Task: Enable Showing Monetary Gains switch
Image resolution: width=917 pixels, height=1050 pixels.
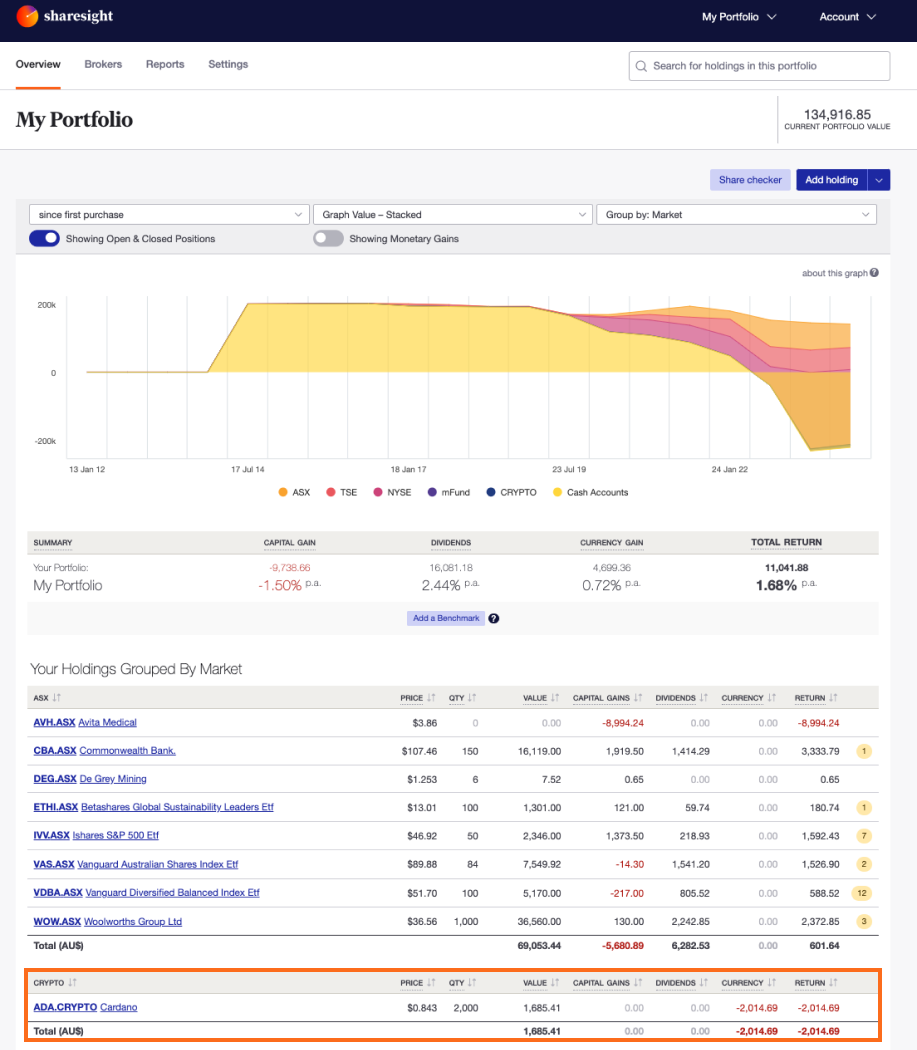Action: [328, 238]
